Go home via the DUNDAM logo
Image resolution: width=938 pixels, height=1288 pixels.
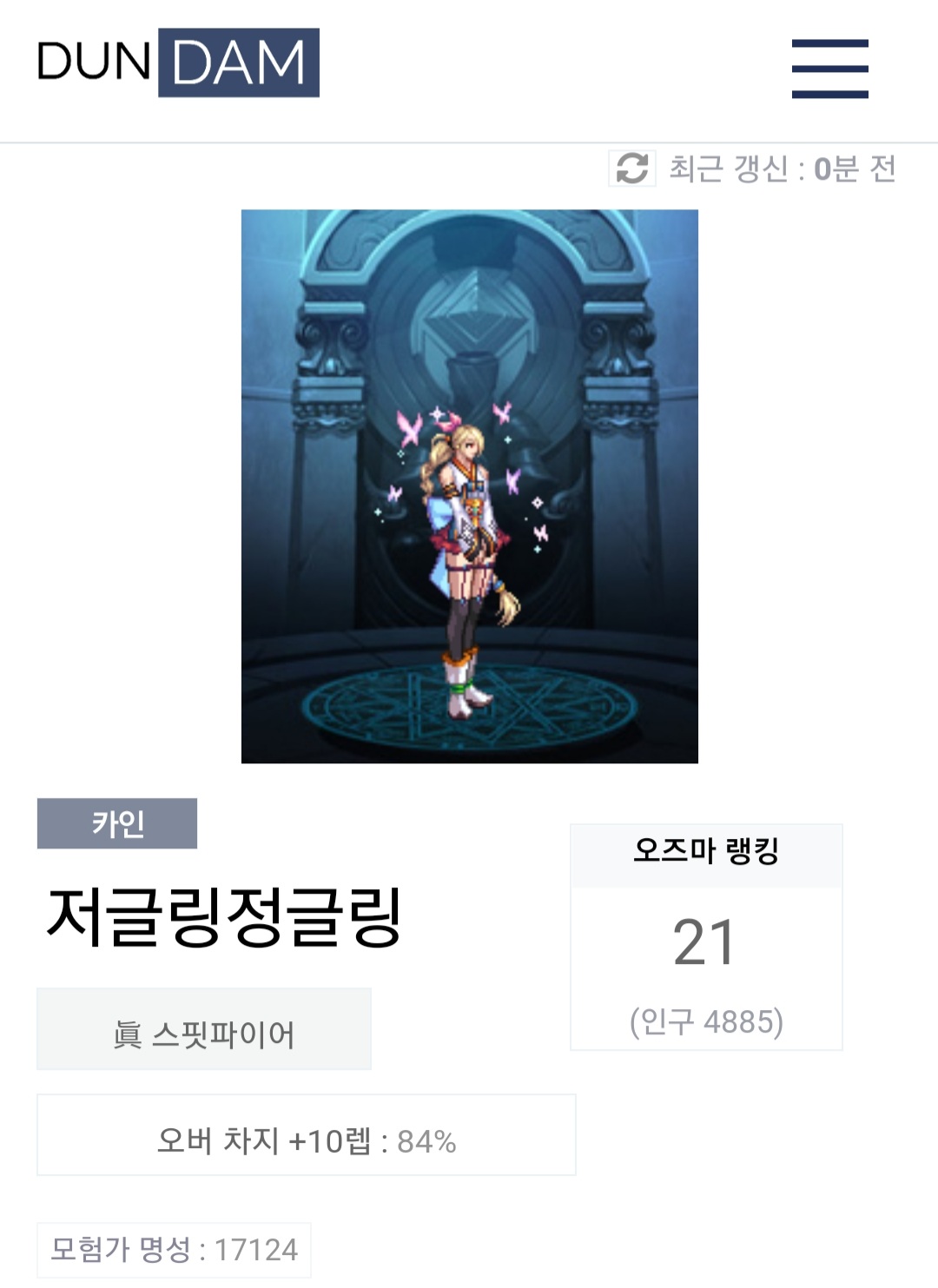(x=178, y=63)
